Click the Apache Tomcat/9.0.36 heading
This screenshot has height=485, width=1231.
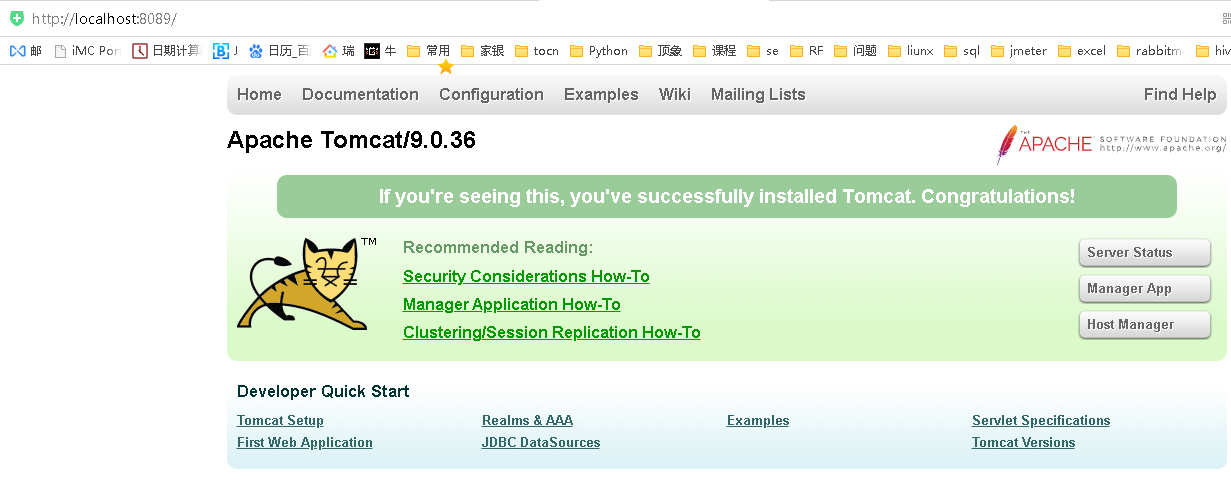(x=352, y=140)
